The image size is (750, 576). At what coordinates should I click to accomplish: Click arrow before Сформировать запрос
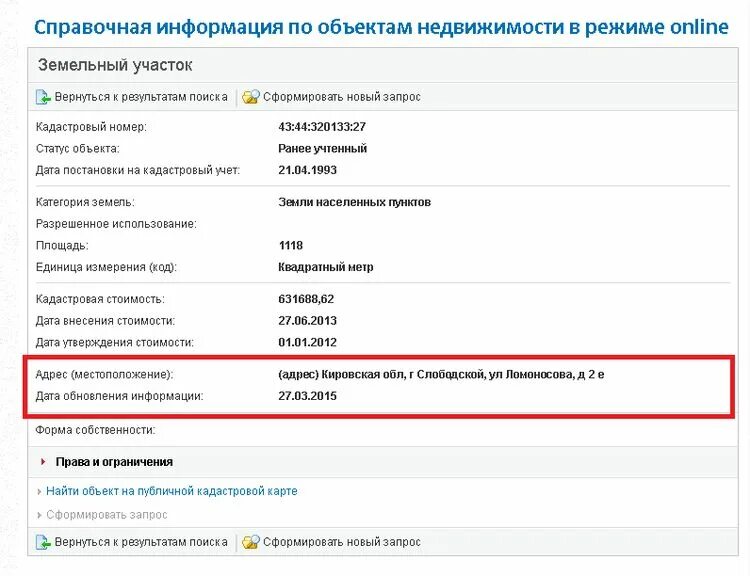click(39, 515)
